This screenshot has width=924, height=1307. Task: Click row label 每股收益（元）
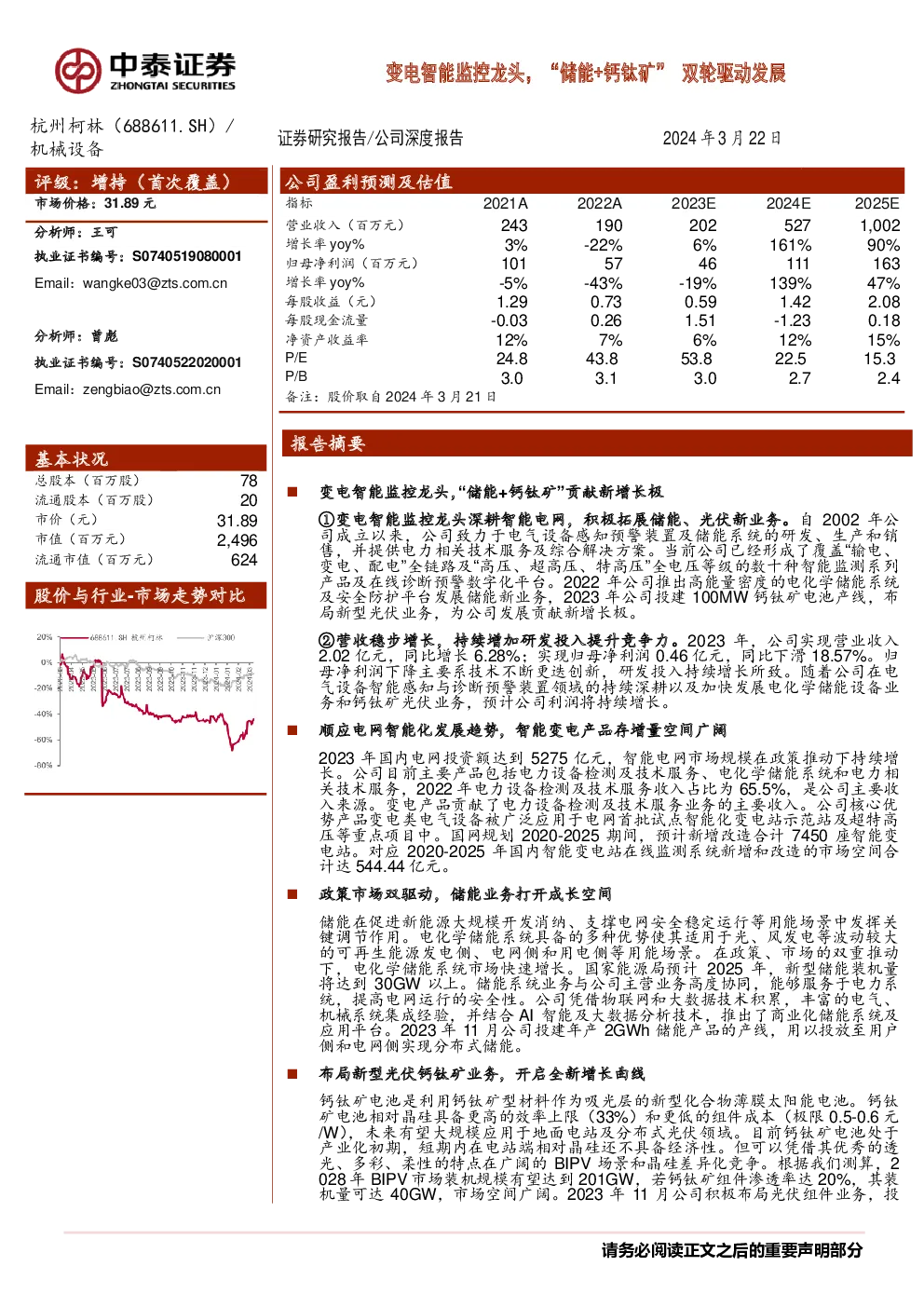coord(331,302)
